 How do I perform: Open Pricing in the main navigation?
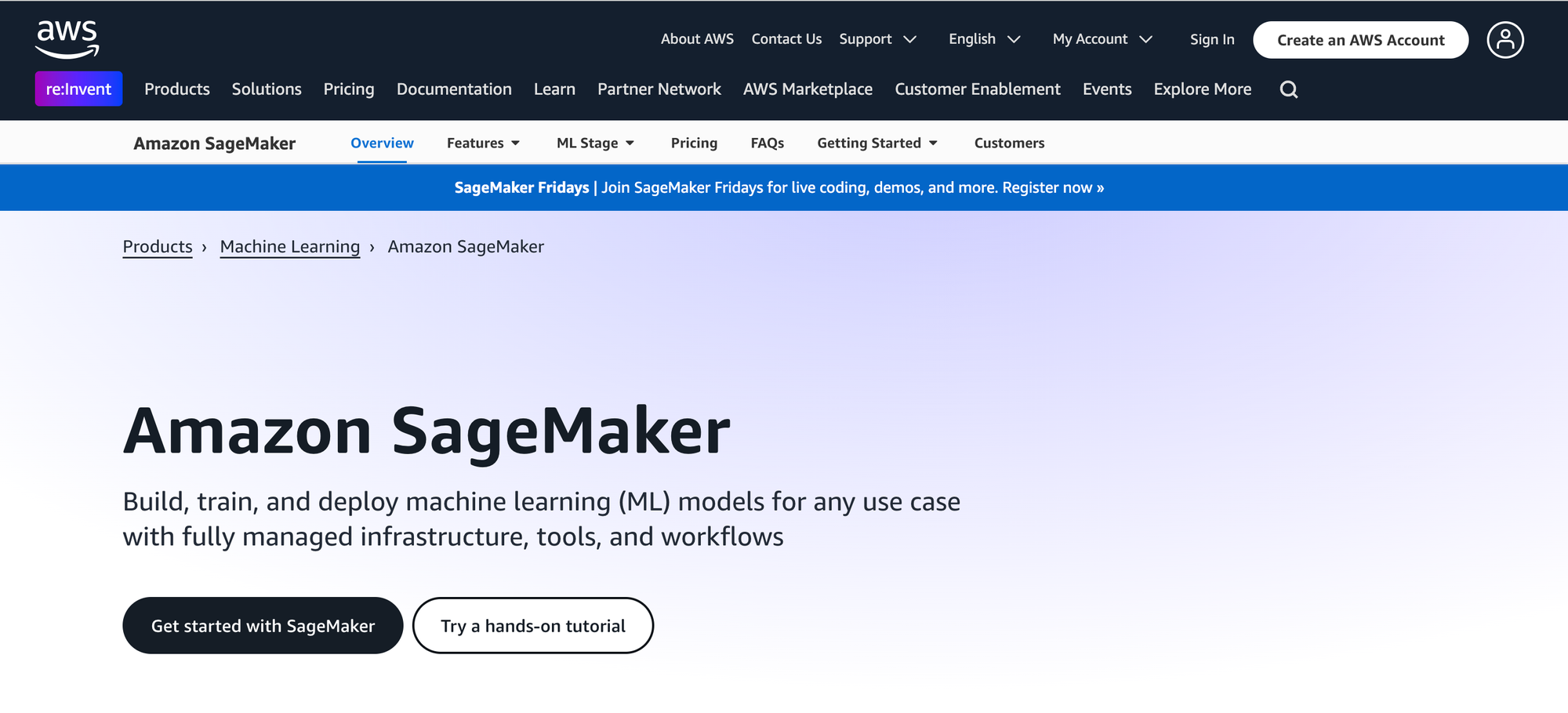[349, 89]
